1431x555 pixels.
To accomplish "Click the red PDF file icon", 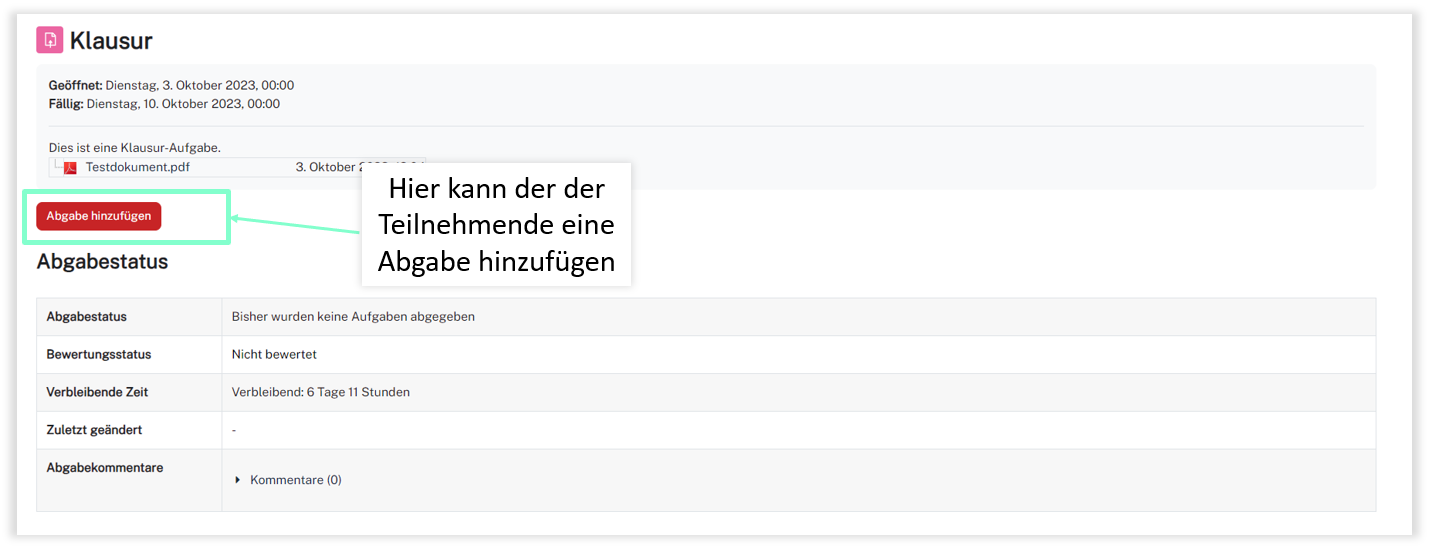I will [x=70, y=168].
